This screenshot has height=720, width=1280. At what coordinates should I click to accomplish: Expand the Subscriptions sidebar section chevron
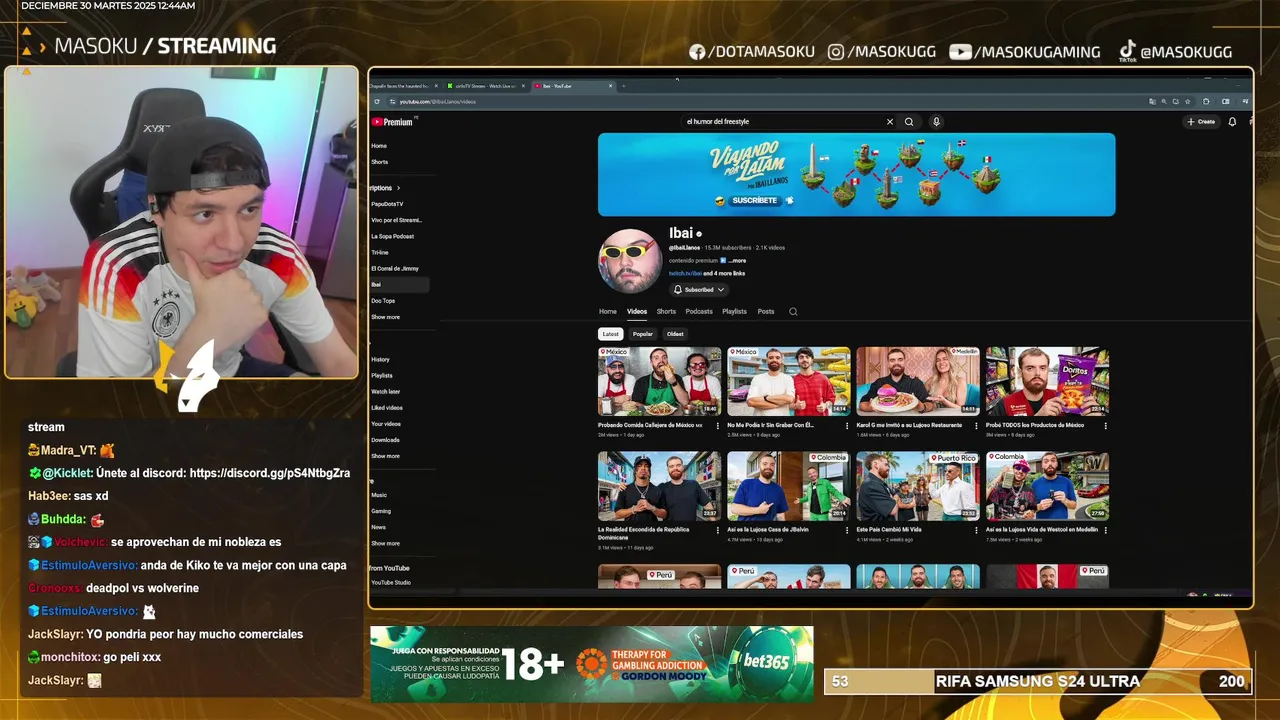click(398, 188)
